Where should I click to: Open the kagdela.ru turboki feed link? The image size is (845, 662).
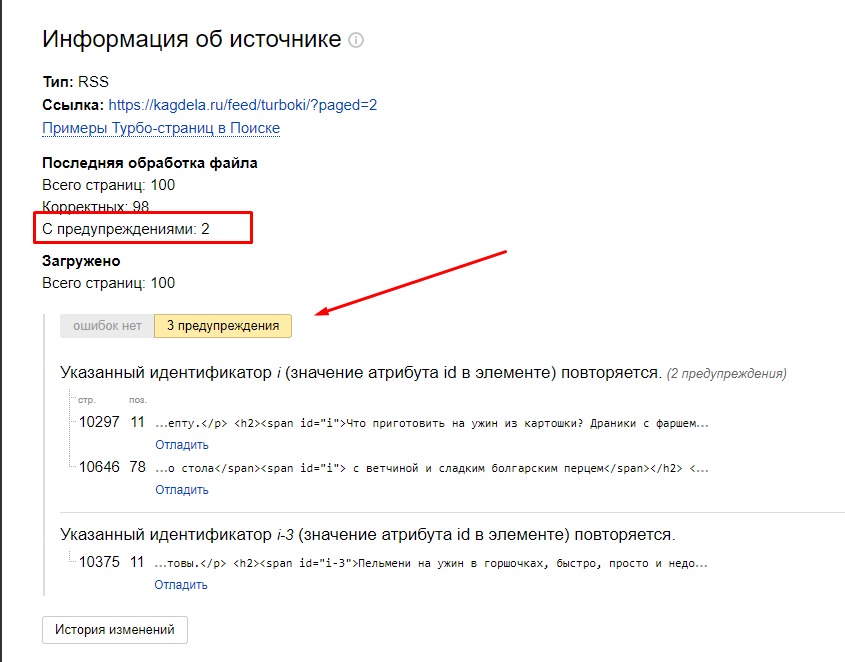(x=242, y=104)
